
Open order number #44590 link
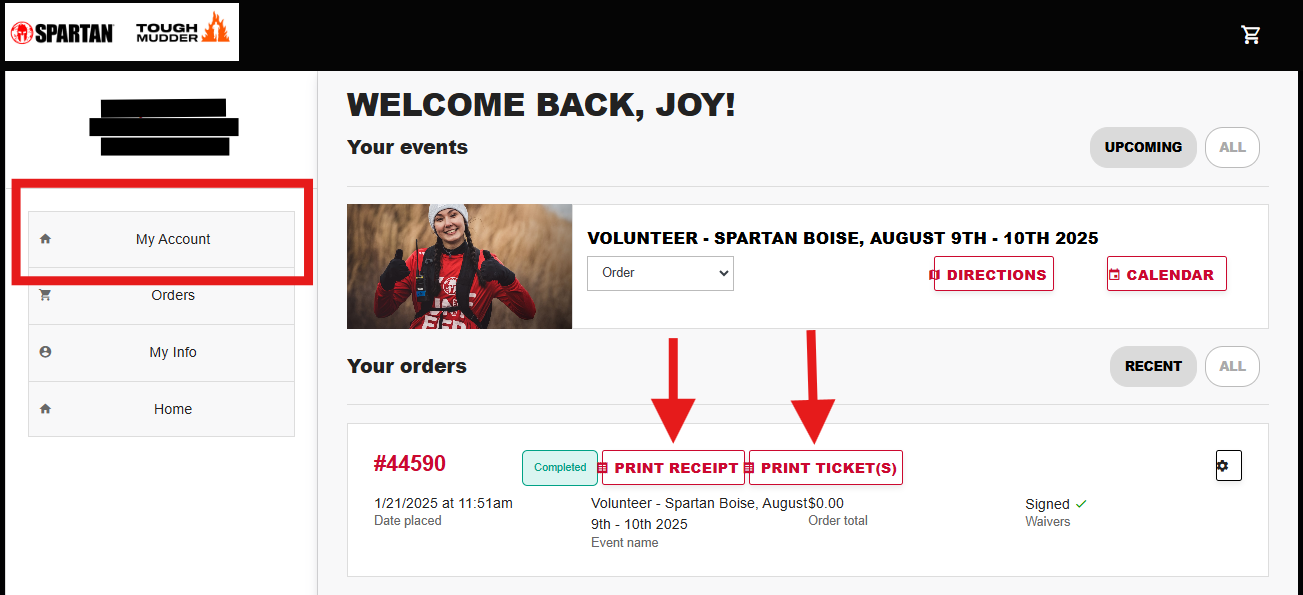(409, 464)
